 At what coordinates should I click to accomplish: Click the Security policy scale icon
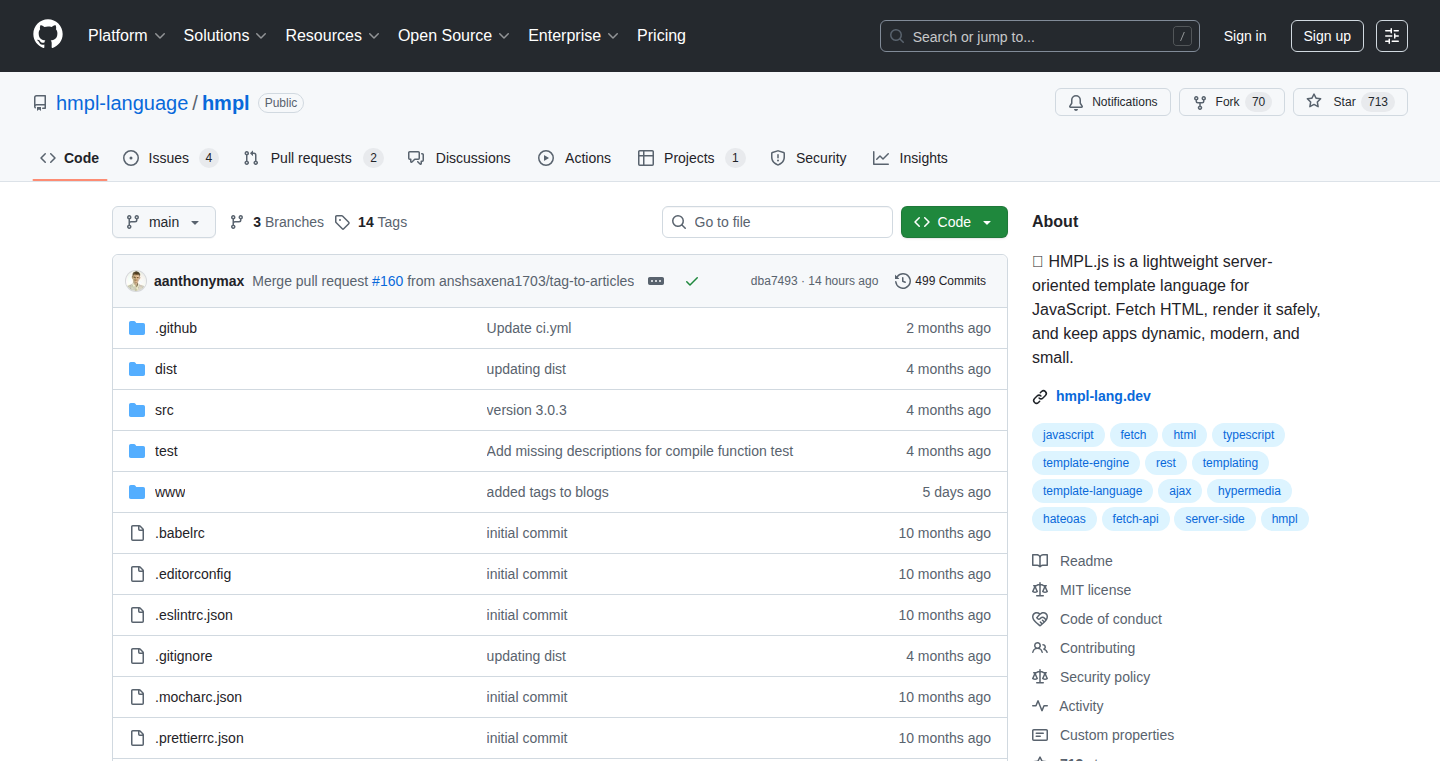(1040, 677)
